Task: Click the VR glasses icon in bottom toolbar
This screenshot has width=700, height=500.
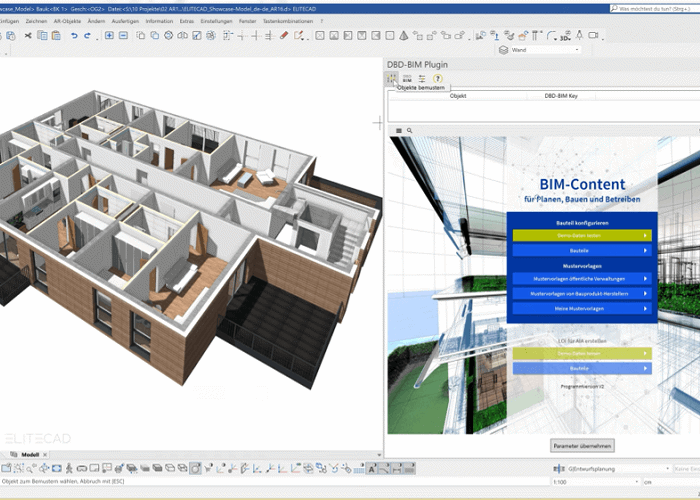Action: coord(82,468)
